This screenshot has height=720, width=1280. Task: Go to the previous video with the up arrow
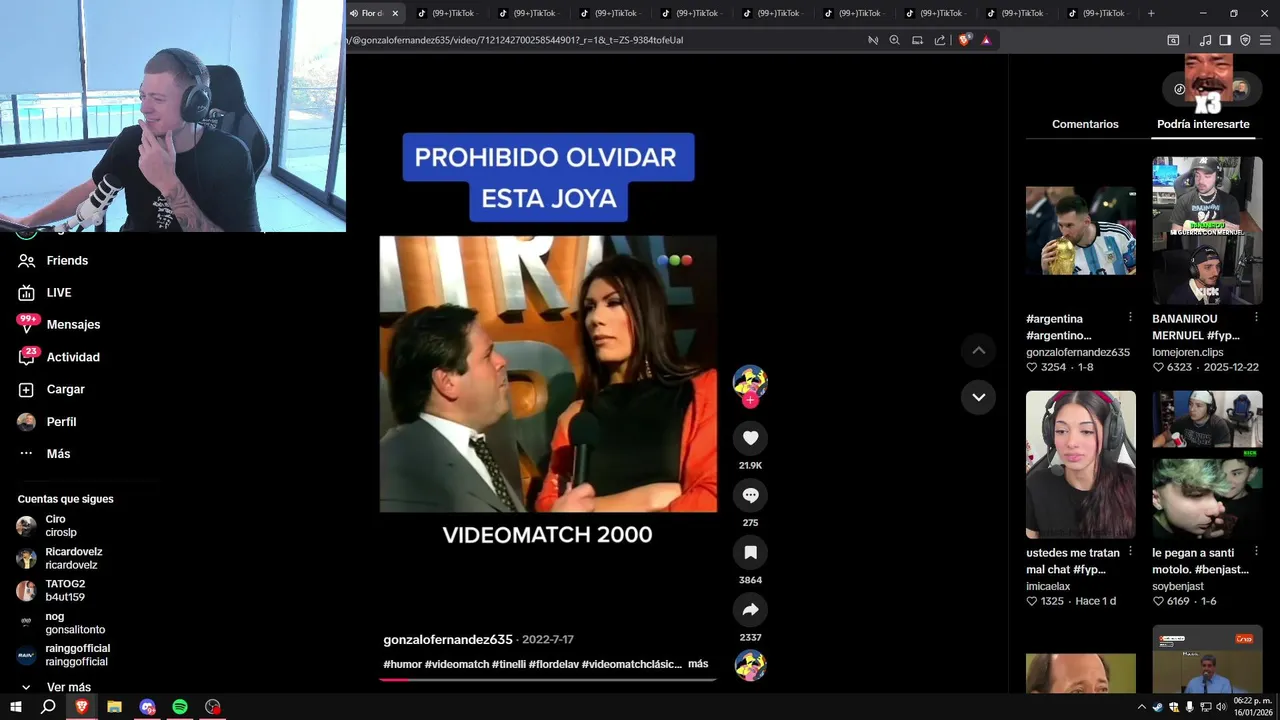coord(978,350)
